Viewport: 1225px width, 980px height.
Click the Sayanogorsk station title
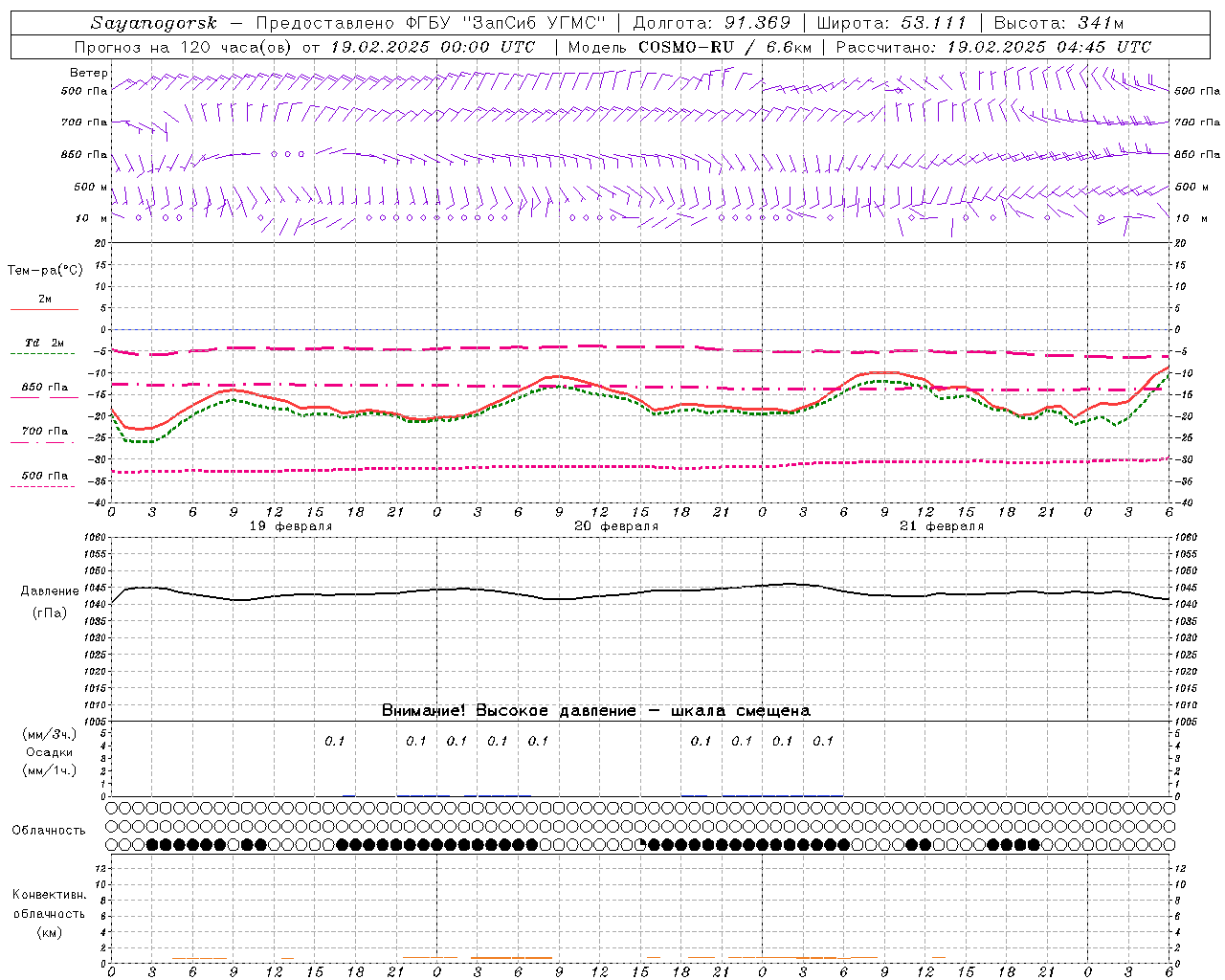click(x=153, y=23)
